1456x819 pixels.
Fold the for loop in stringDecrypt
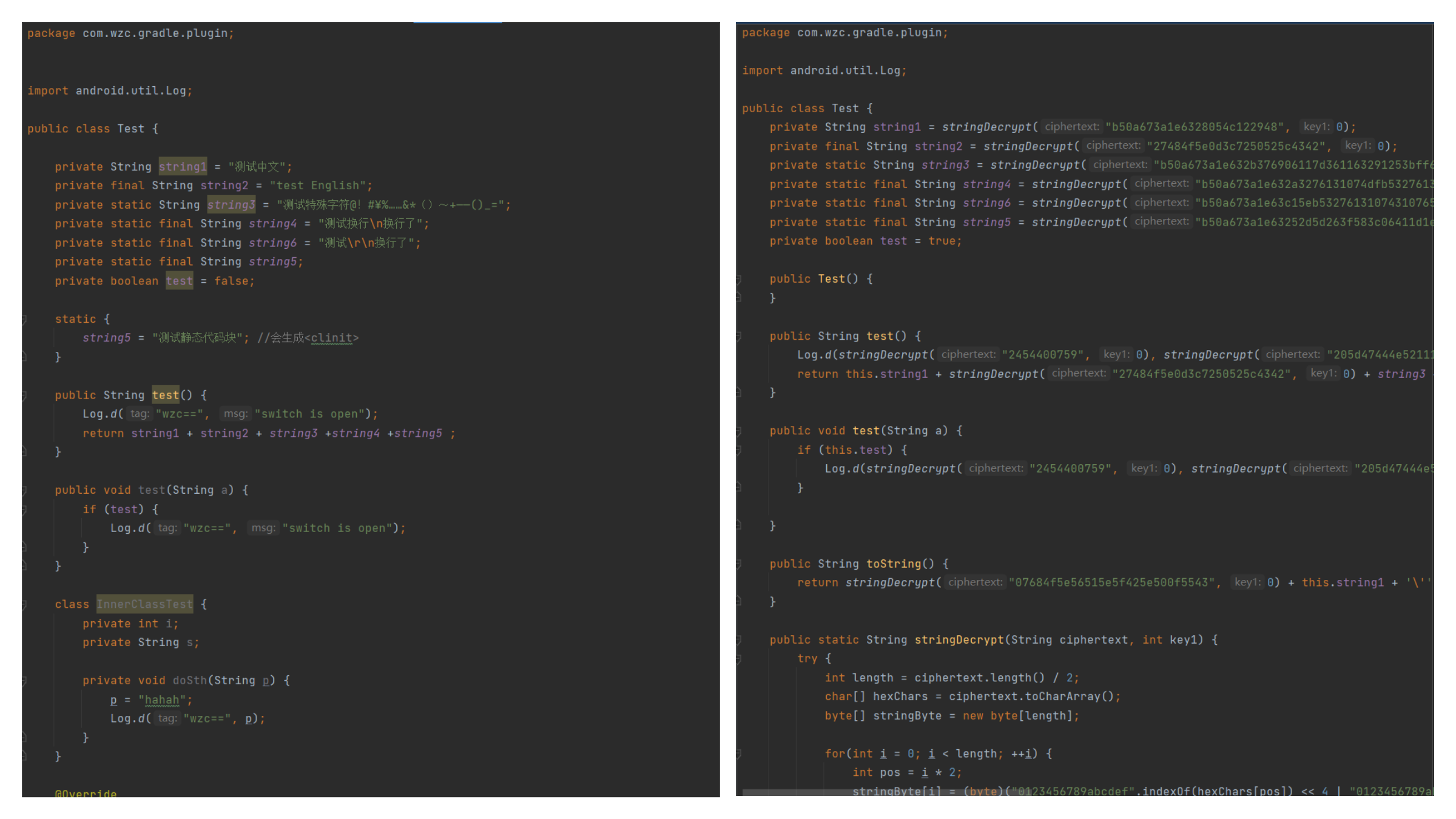[739, 754]
